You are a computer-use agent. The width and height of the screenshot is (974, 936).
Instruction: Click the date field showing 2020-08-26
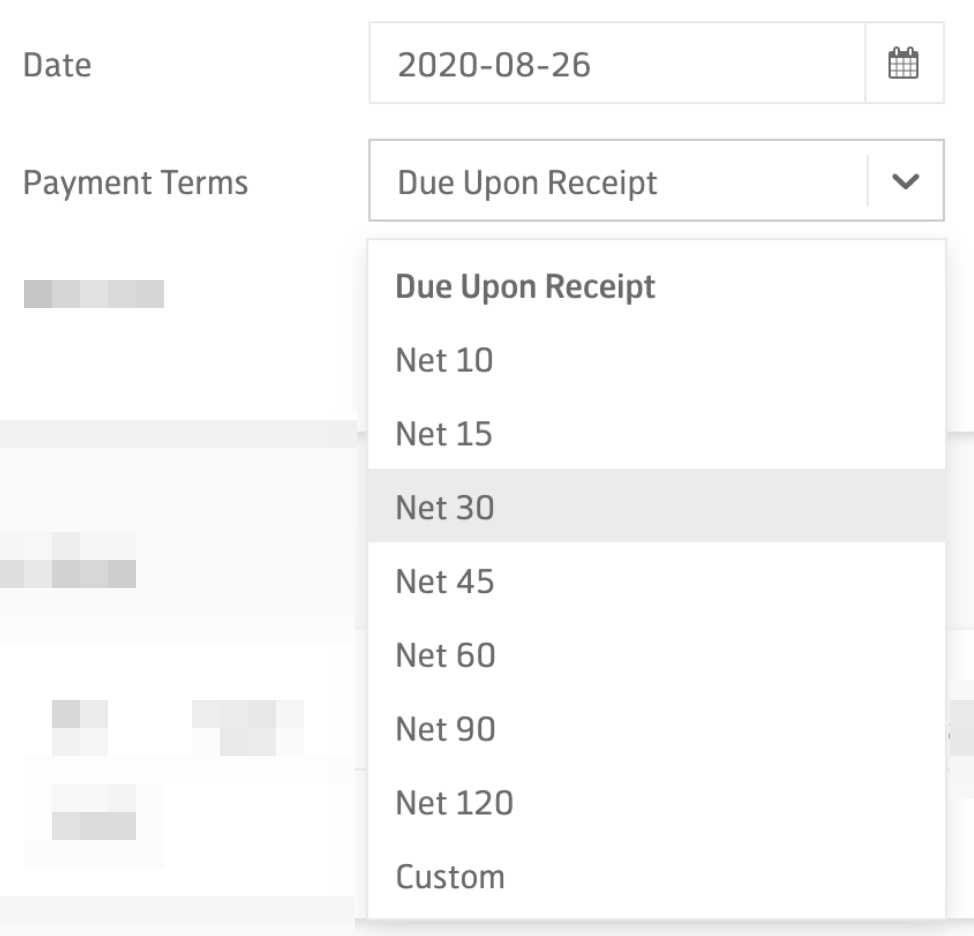coord(617,63)
